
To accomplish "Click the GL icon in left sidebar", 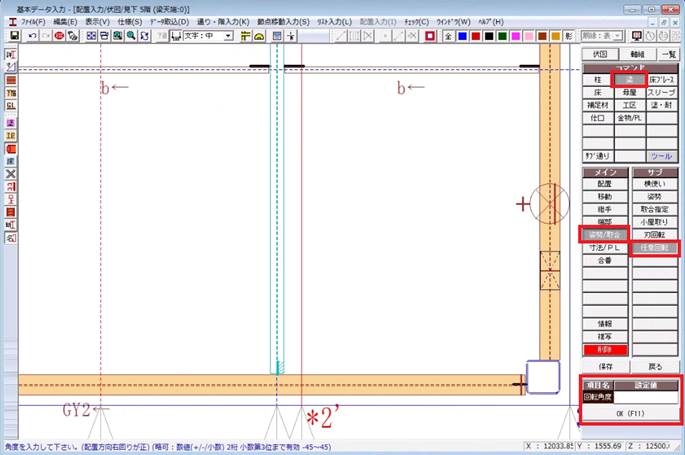I will click(11, 105).
